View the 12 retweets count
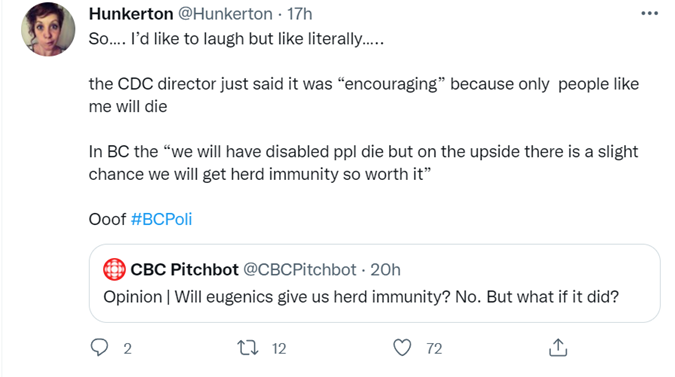The image size is (675, 377). coord(279,349)
